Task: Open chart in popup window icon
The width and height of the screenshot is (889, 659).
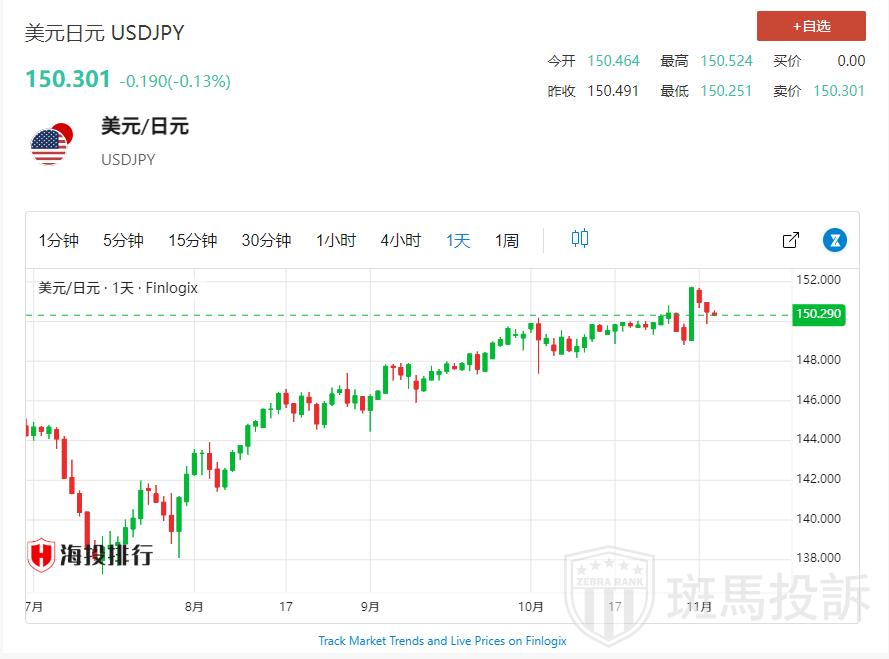Action: [790, 240]
